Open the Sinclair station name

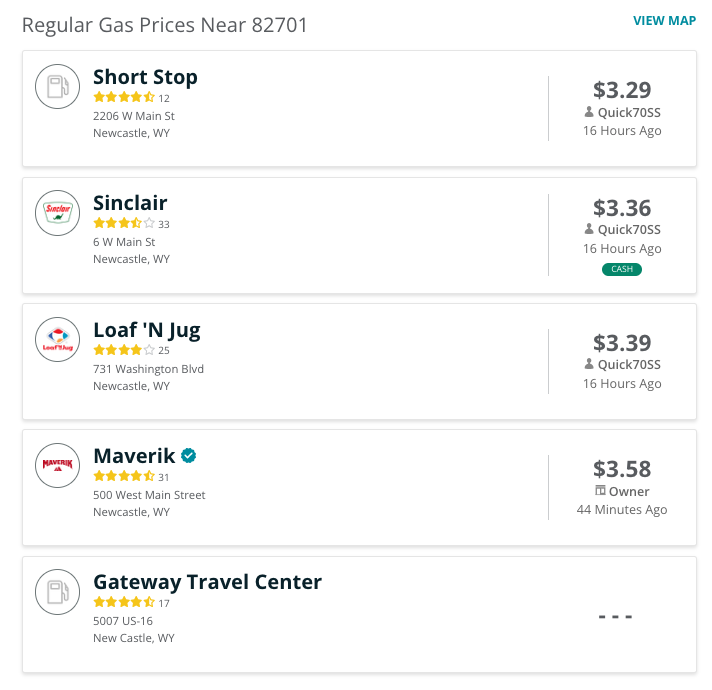(x=130, y=203)
